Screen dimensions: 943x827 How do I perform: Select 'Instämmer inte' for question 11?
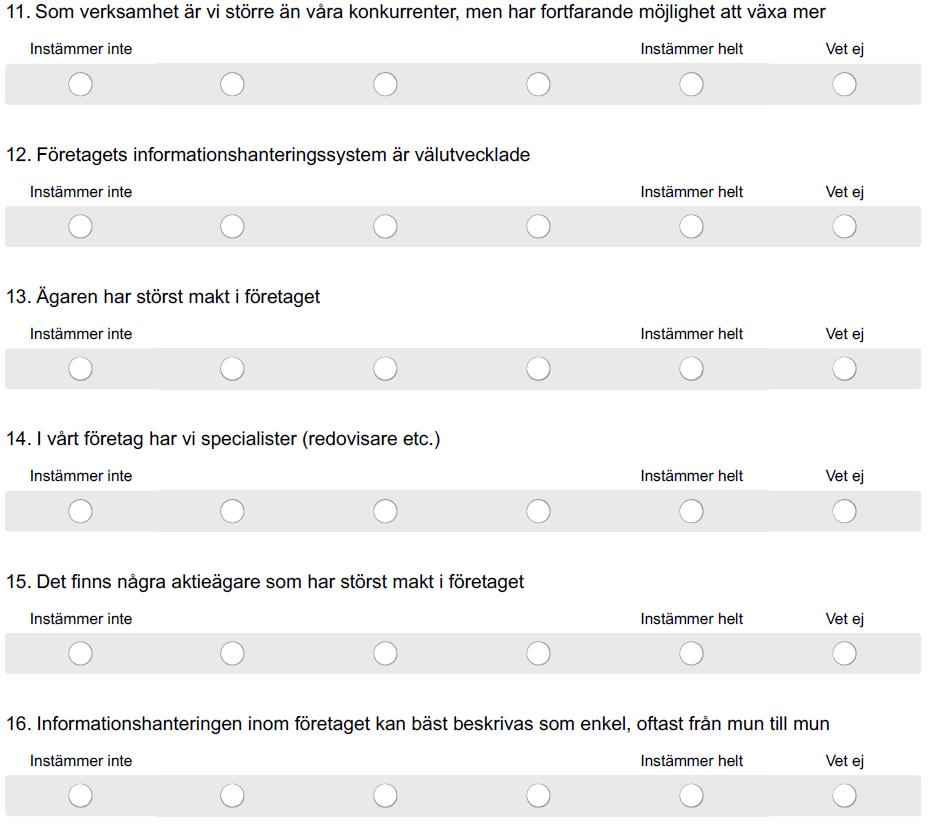[81, 84]
